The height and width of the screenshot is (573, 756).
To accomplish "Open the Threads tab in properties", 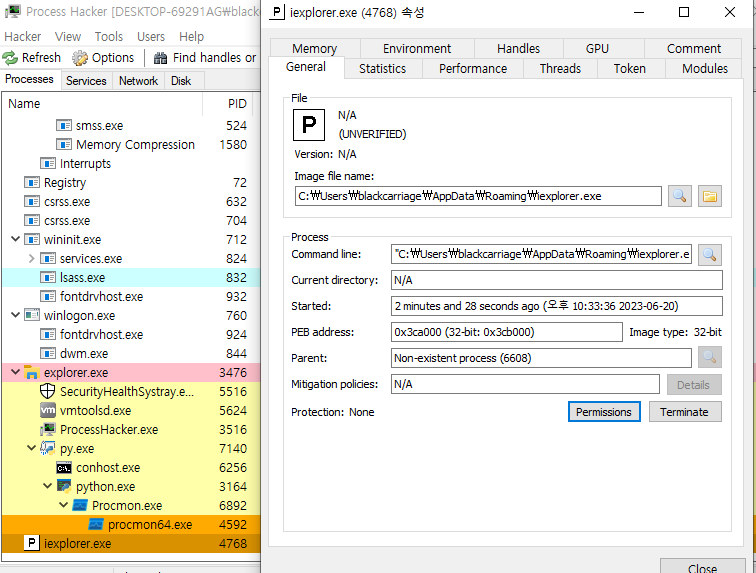I will (x=560, y=68).
